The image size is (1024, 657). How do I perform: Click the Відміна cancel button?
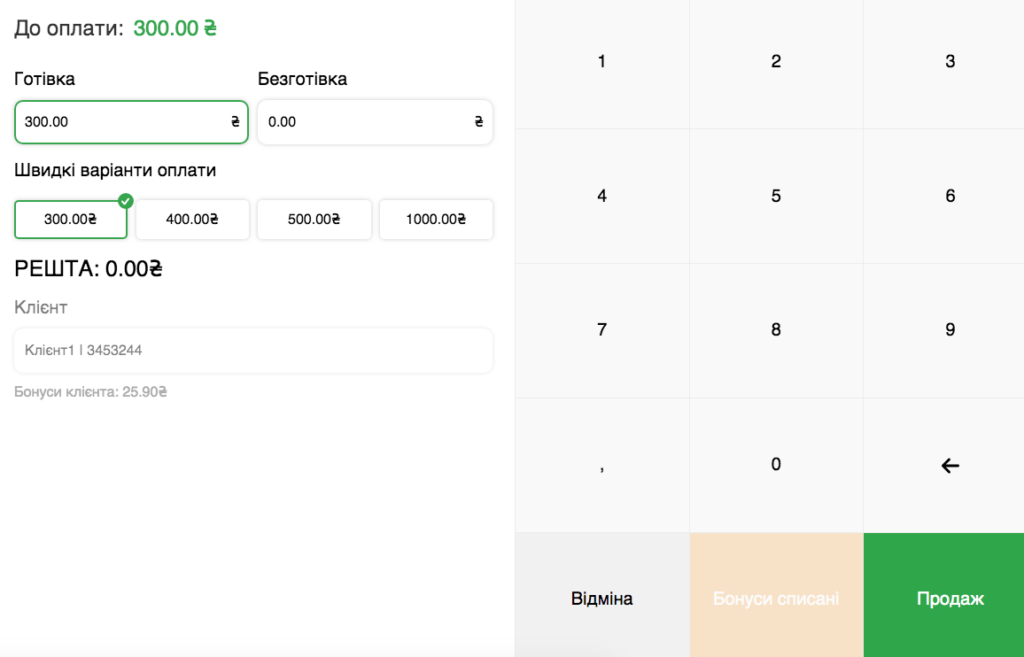[602, 599]
